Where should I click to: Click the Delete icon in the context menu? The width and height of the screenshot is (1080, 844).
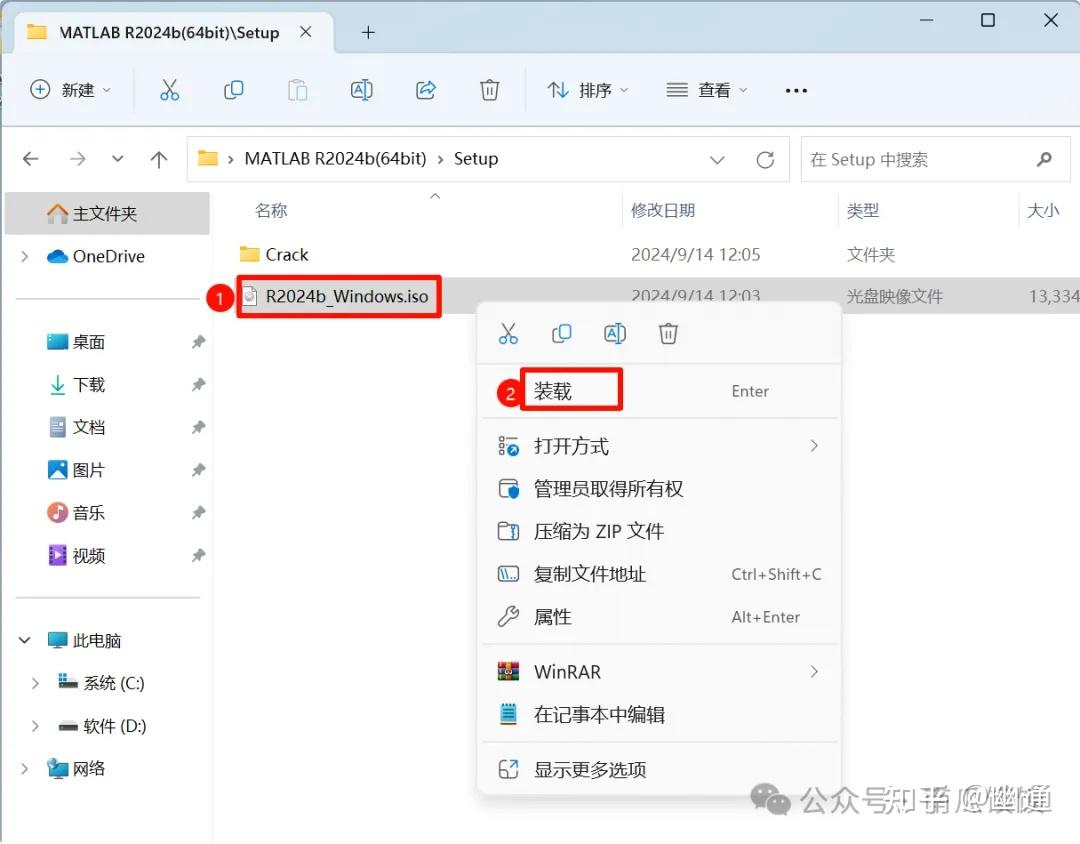[668, 333]
